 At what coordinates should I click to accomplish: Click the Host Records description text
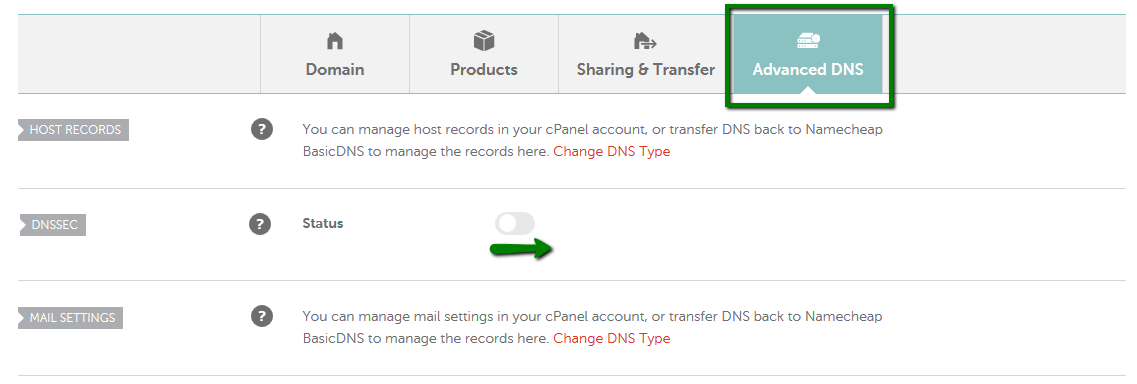click(x=592, y=141)
